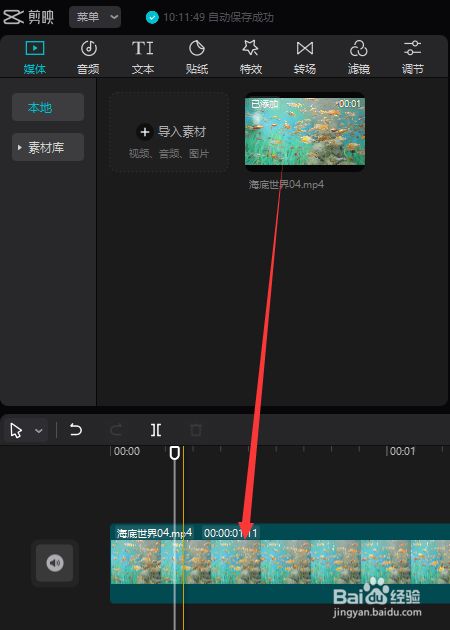
Task: Click the split clip icon
Action: pyautogui.click(x=156, y=430)
